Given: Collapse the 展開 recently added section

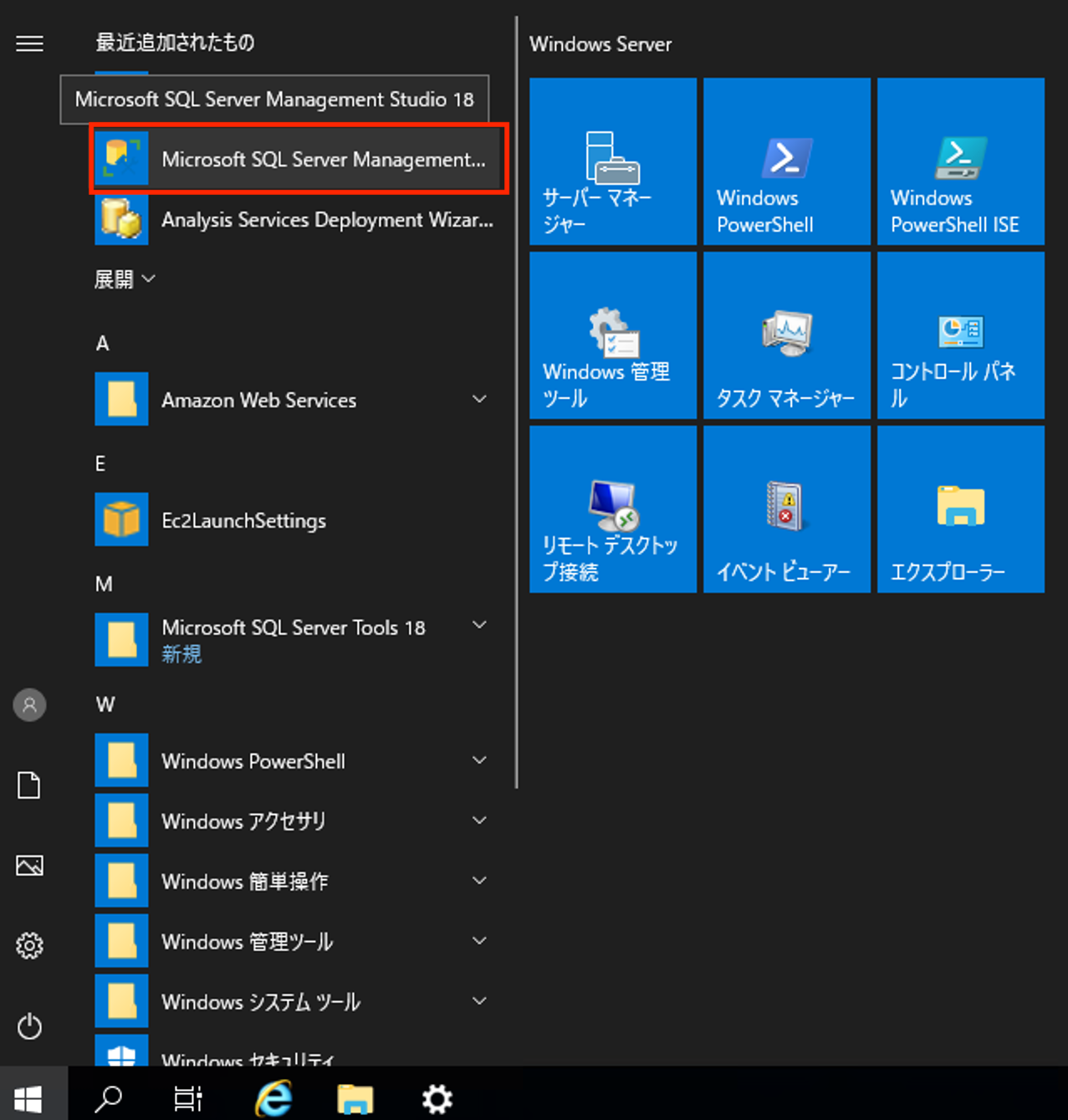Looking at the screenshot, I should click(x=125, y=279).
